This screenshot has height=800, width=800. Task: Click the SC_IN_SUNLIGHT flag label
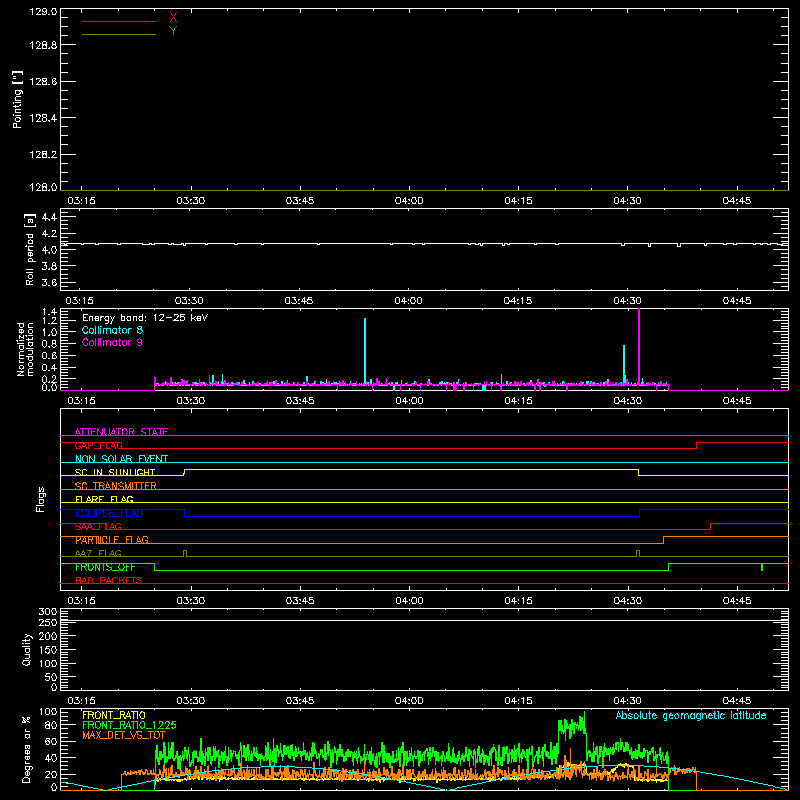coord(115,472)
